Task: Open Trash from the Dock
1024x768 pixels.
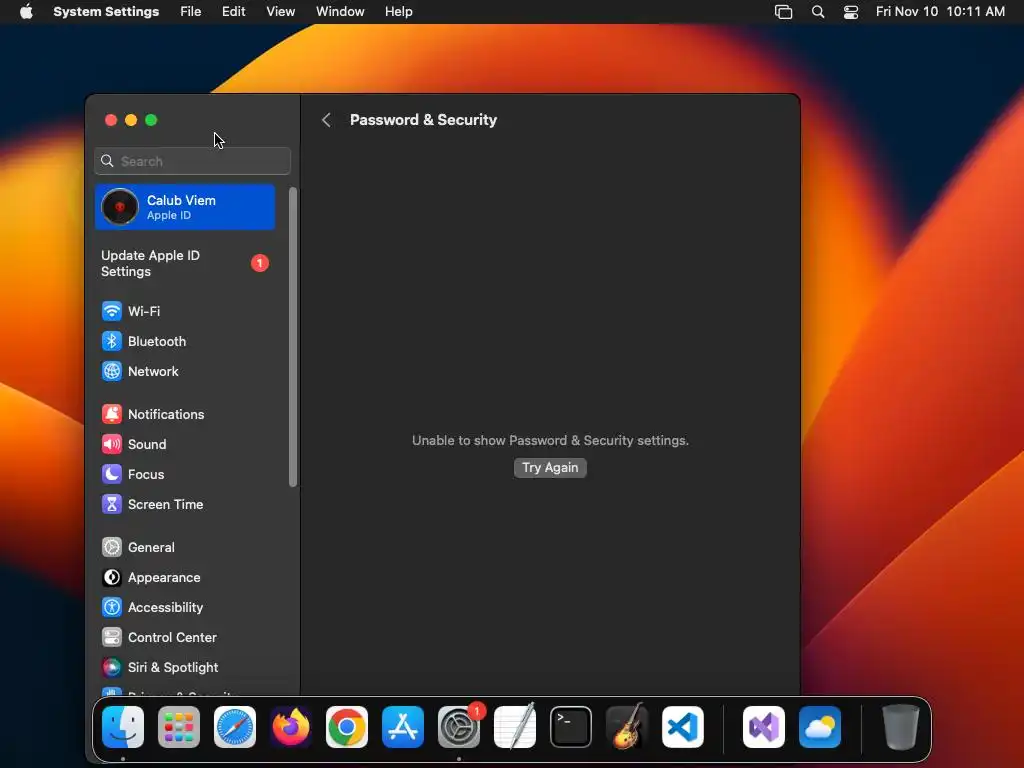Action: [901, 727]
